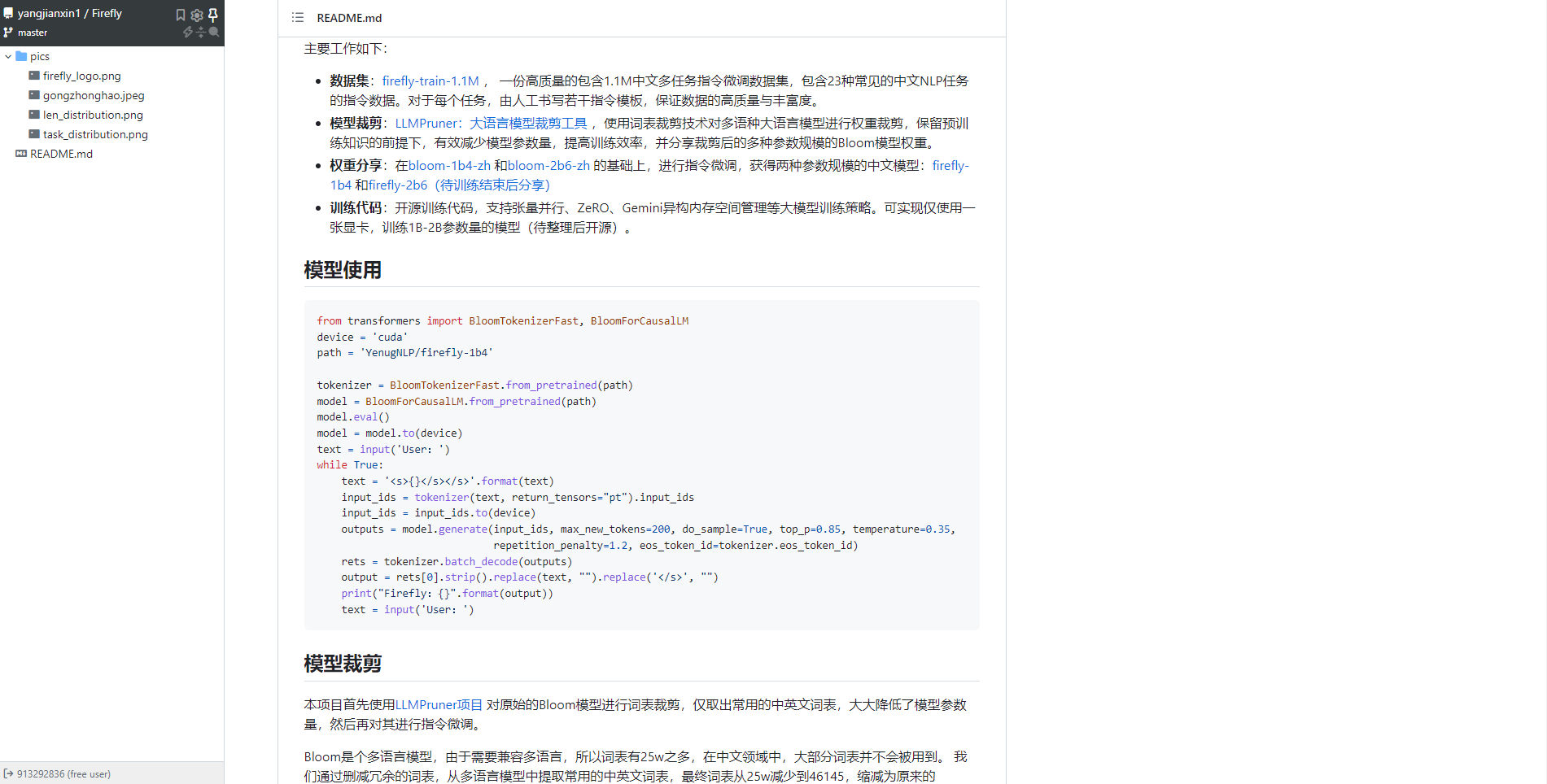The width and height of the screenshot is (1547, 784).
Task: Open the README outline list icon
Action: 298,17
